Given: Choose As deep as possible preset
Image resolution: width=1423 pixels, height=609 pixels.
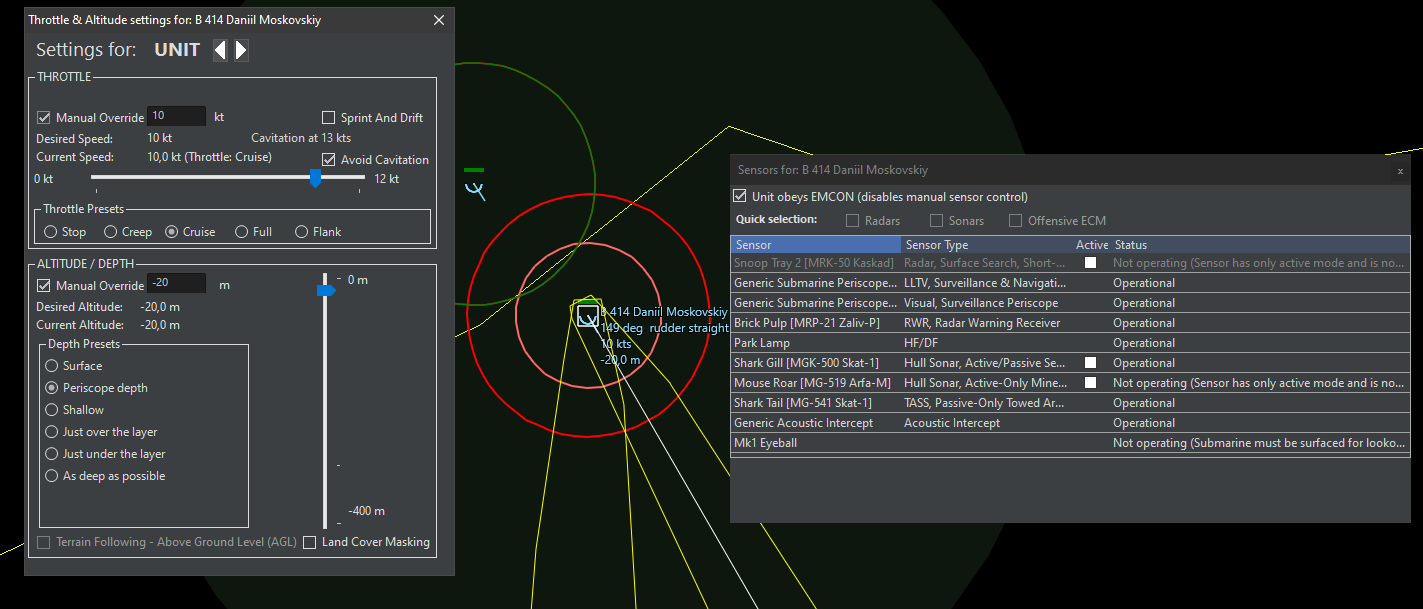Looking at the screenshot, I should 52,476.
